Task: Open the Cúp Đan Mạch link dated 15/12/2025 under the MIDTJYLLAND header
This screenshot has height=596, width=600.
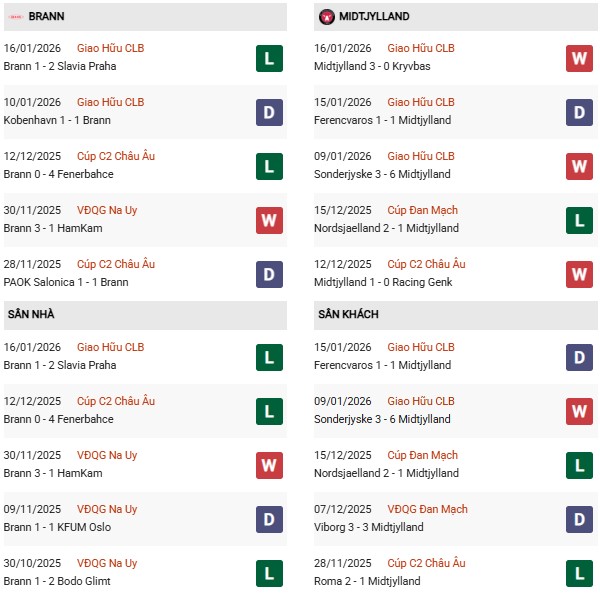Action: click(x=423, y=210)
